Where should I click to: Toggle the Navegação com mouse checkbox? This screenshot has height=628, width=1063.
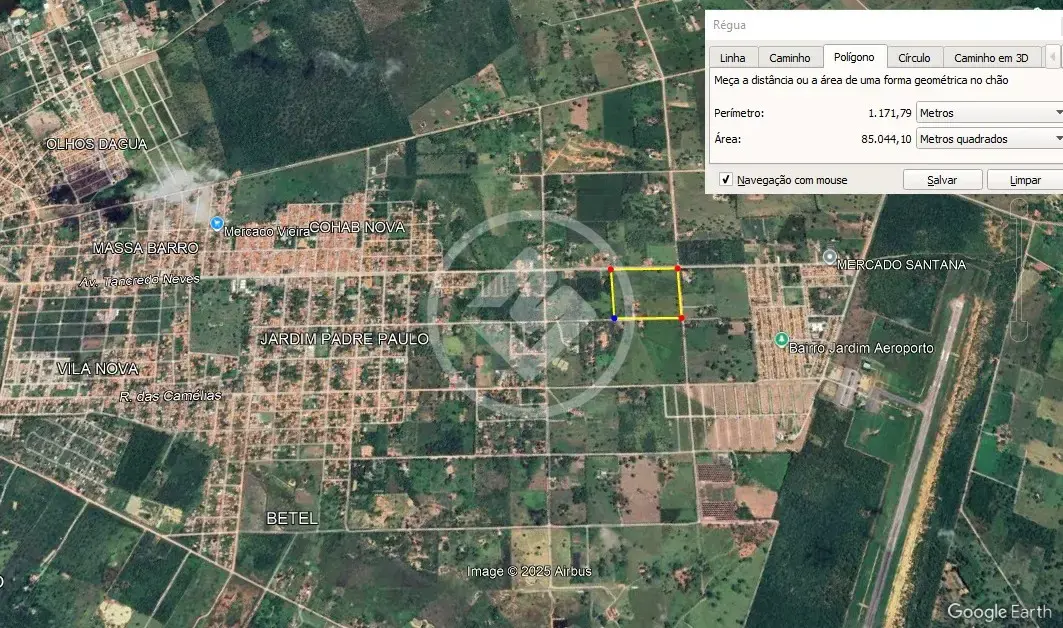pos(725,180)
